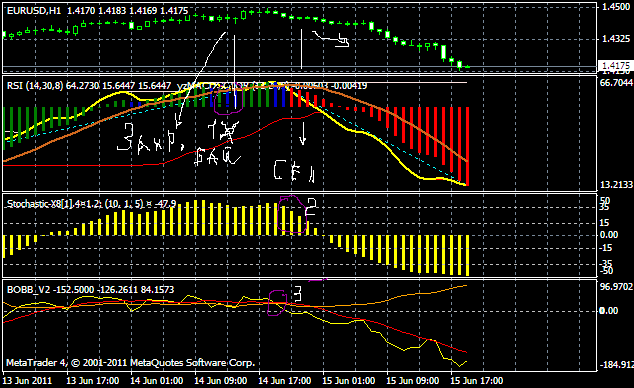Image resolution: width=634 pixels, height=388 pixels.
Task: Click the 13.2133 RSI scale value
Action: [x=616, y=185]
